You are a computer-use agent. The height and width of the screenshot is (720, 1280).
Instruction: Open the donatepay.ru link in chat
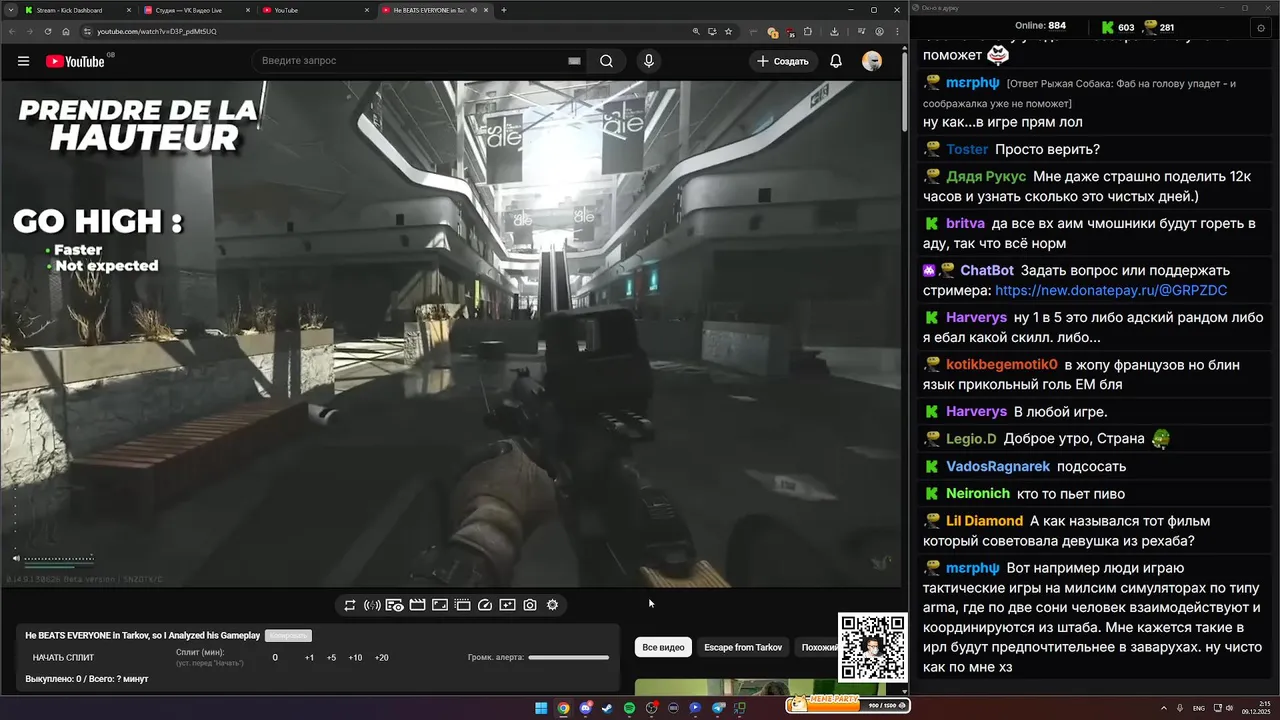(1111, 291)
